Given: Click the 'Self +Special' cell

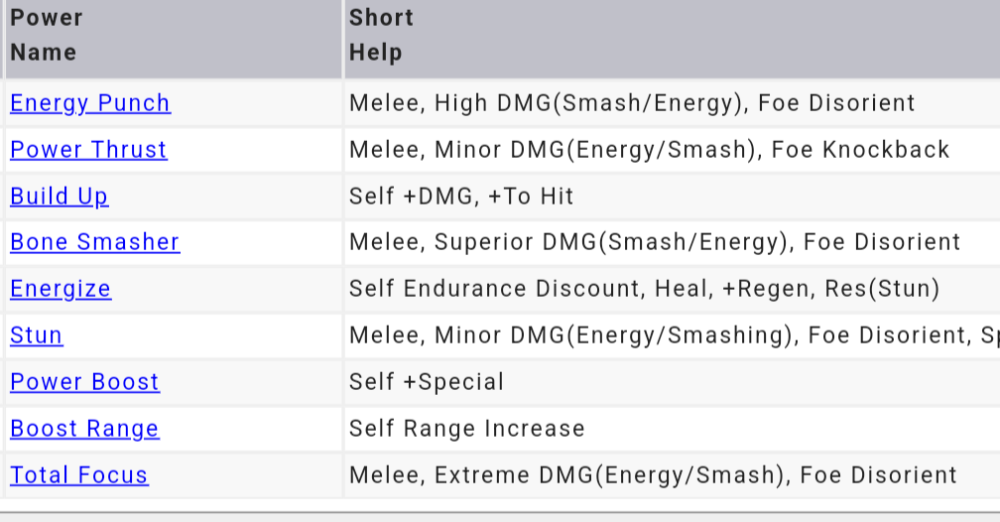Looking at the screenshot, I should click(x=426, y=382).
